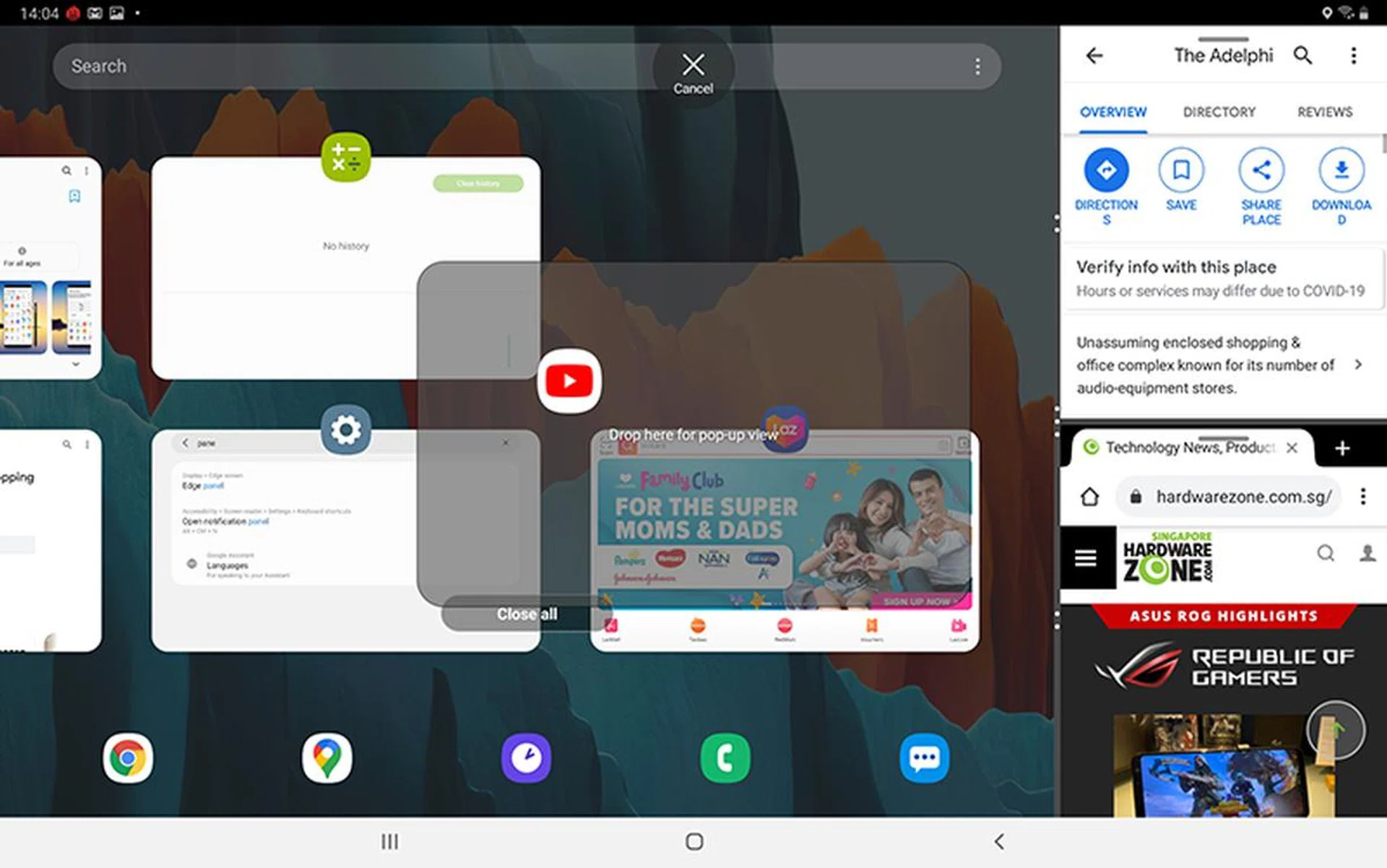Switch to the Directory tab
The width and height of the screenshot is (1387, 868).
pos(1219,112)
